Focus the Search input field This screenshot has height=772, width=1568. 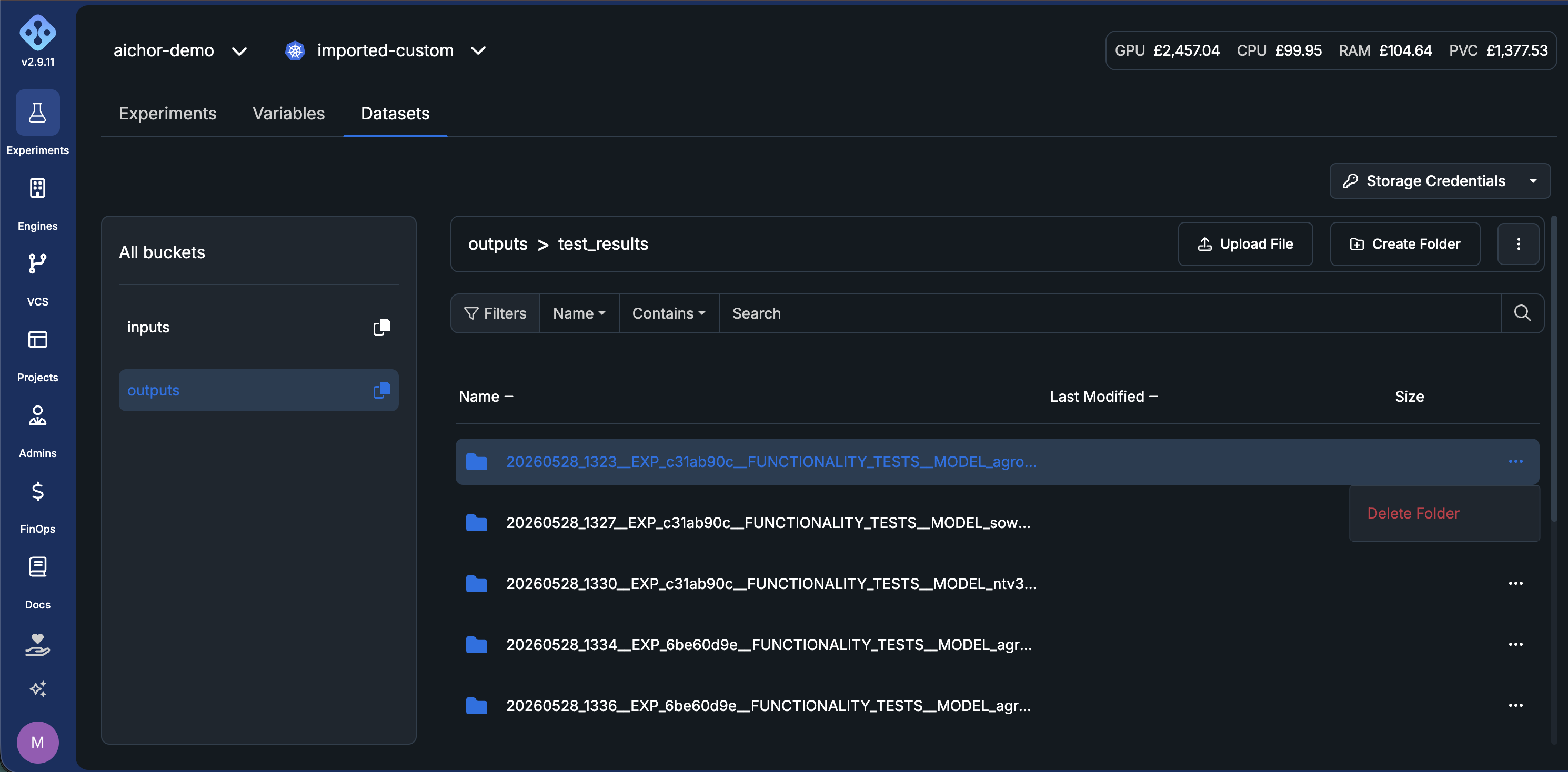coord(1110,313)
